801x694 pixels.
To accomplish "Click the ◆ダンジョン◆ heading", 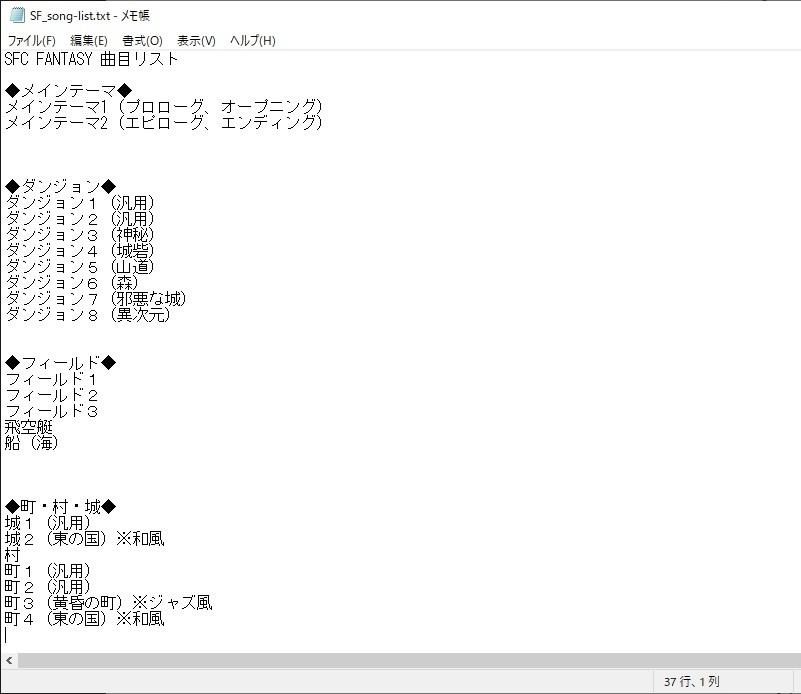I will [60, 186].
